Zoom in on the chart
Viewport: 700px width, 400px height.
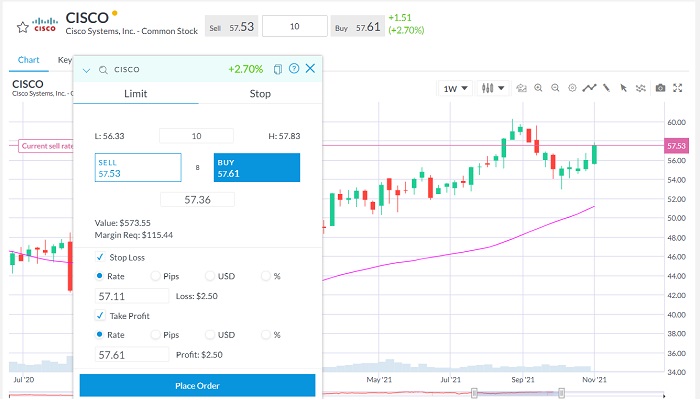(538, 88)
